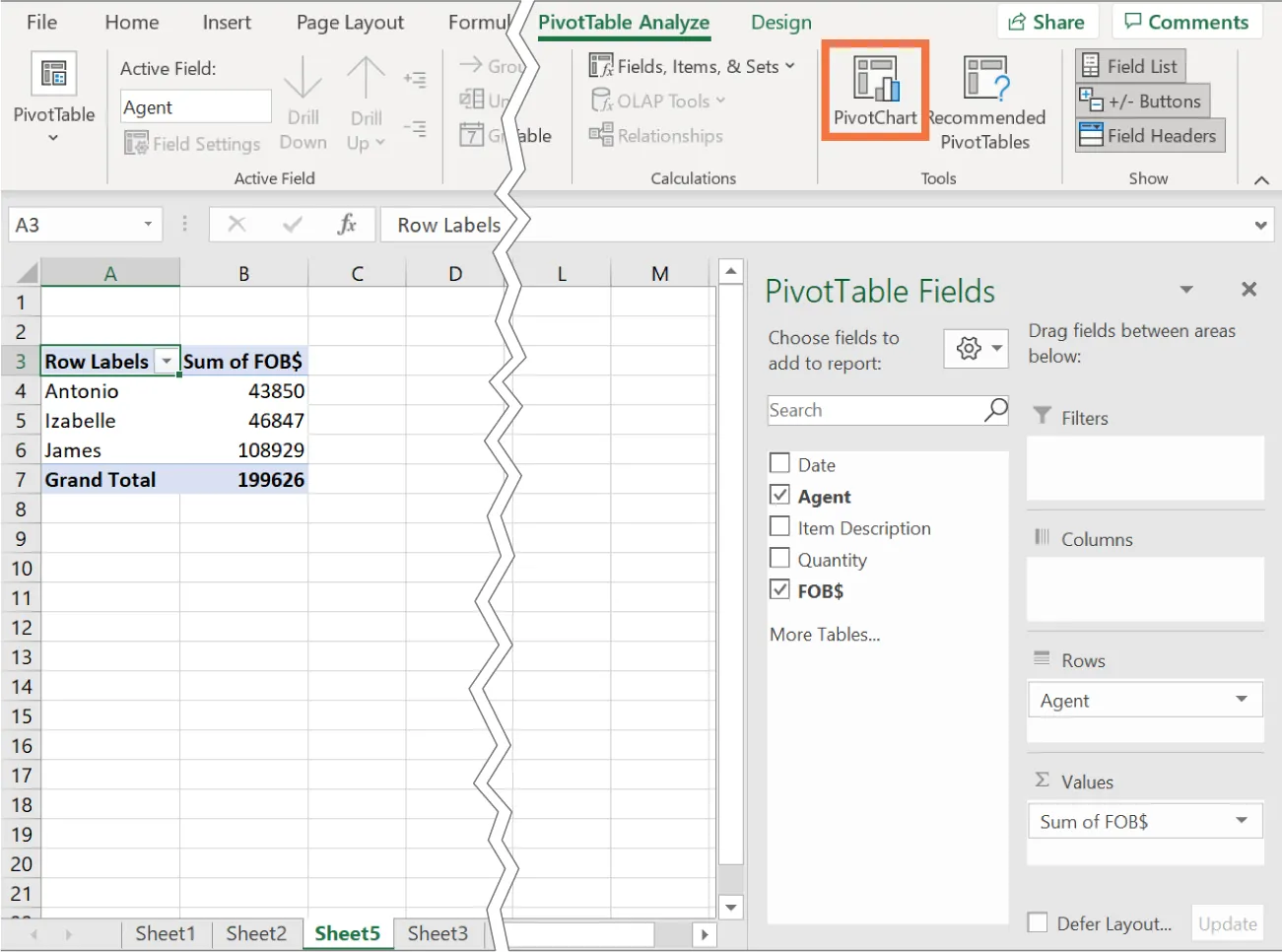Open the Agent dropdown in Rows area
This screenshot has width=1282, height=952.
click(1240, 699)
